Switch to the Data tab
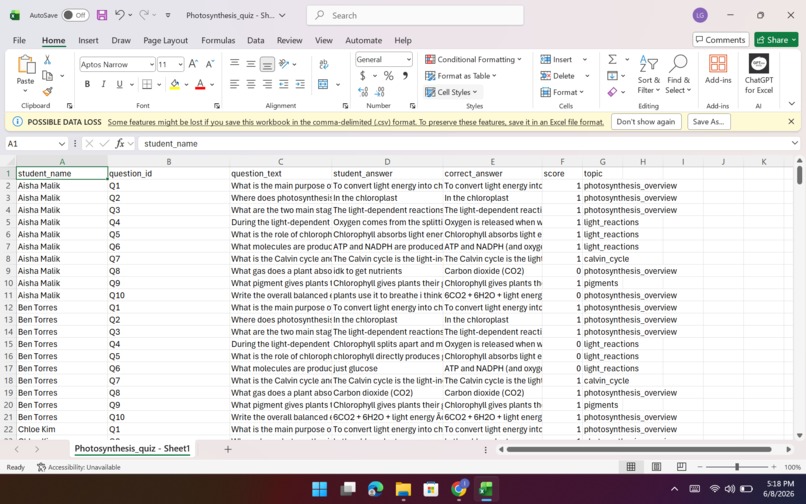Viewport: 806px width, 504px height. [x=255, y=40]
